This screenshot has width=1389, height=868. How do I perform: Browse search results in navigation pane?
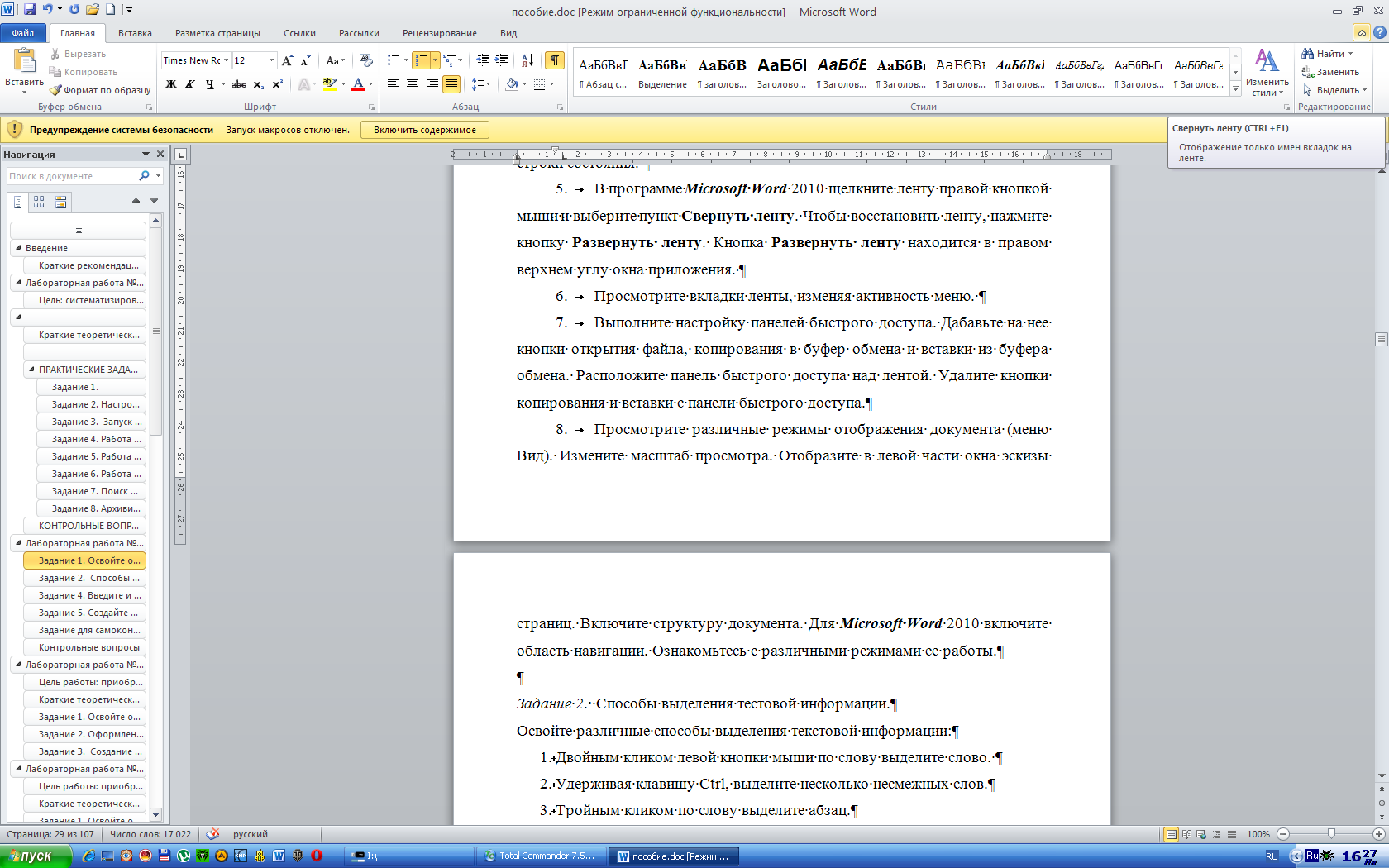(60, 202)
